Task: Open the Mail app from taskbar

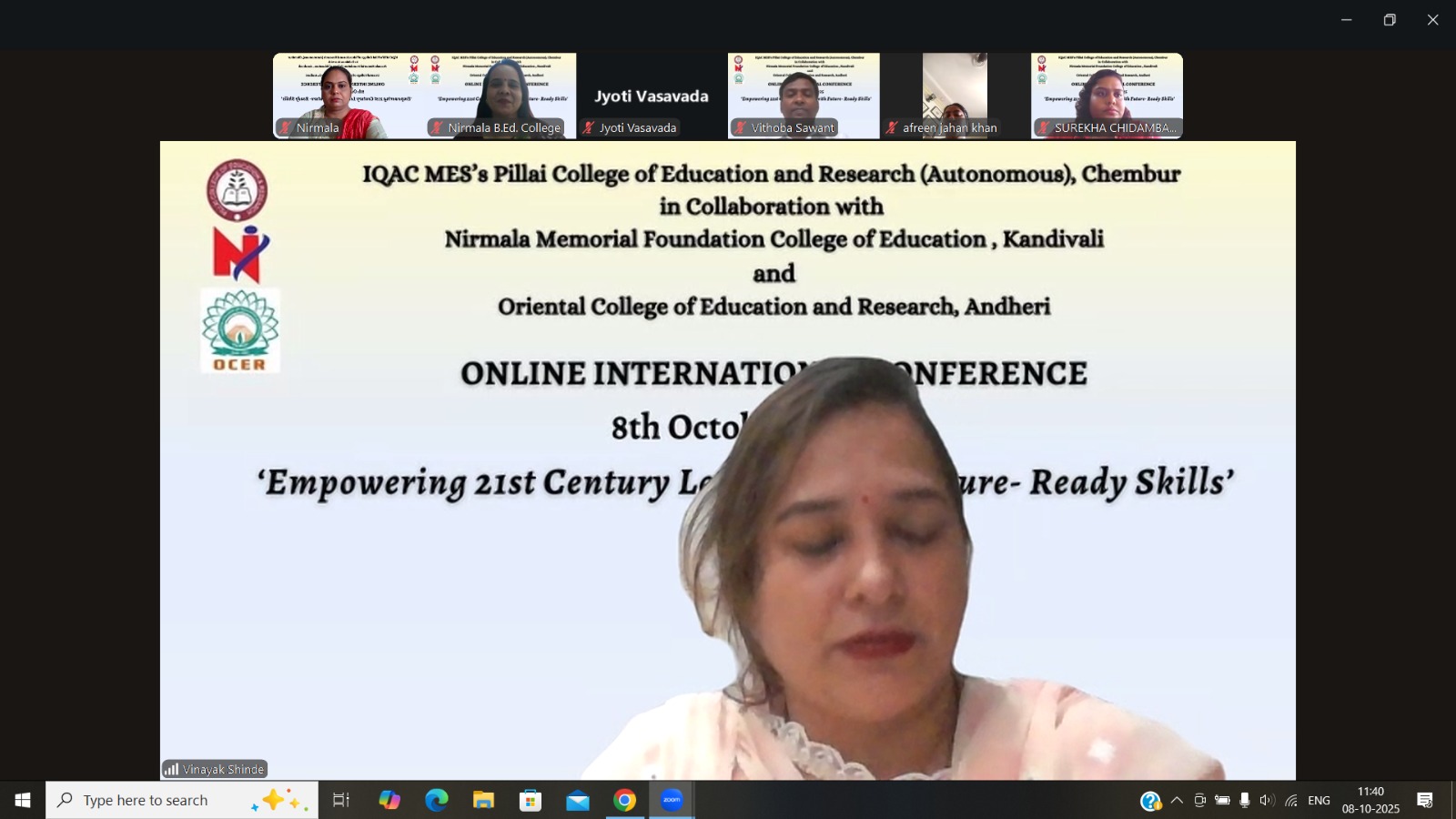Action: (x=577, y=801)
